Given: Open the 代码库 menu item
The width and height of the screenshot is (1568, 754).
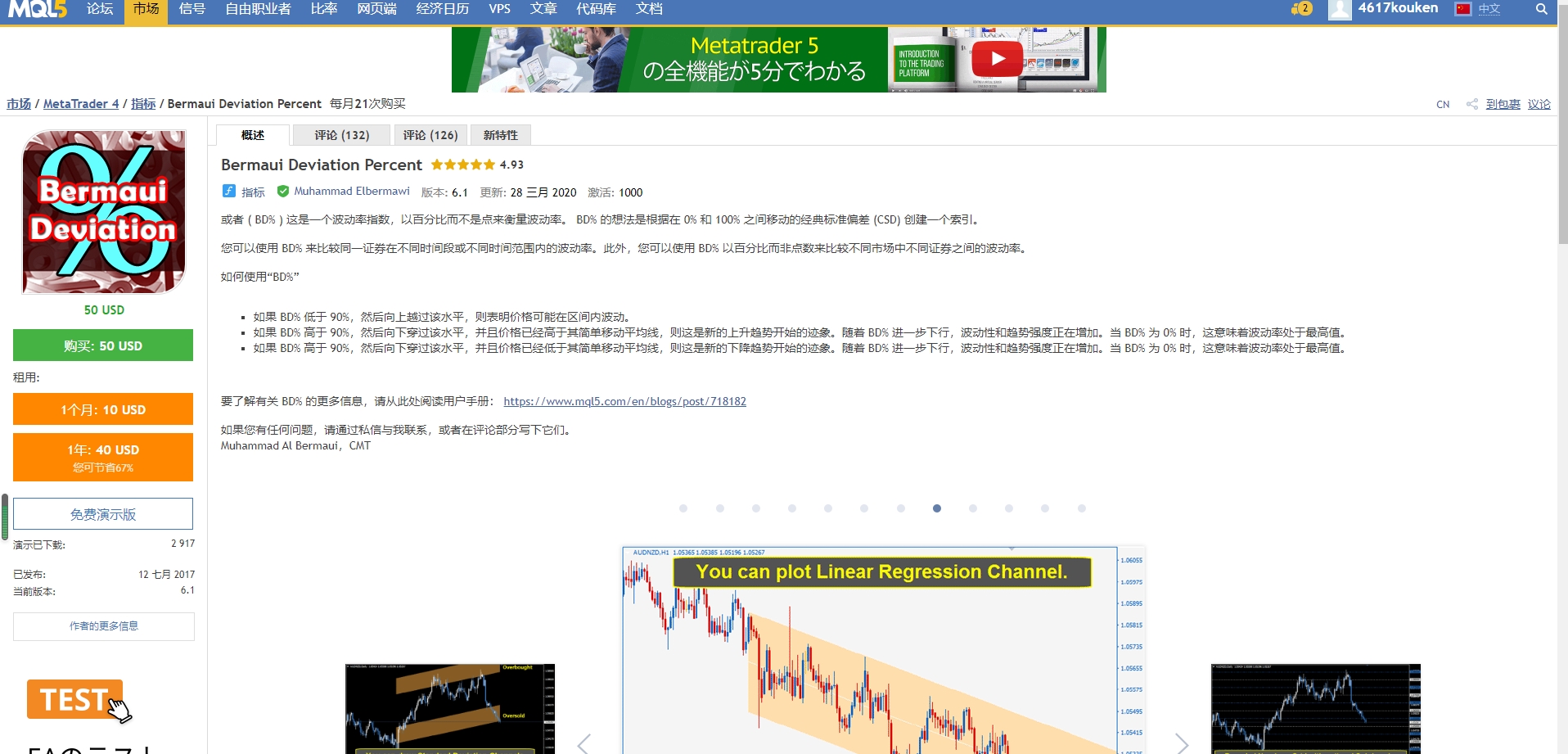Looking at the screenshot, I should pos(596,9).
